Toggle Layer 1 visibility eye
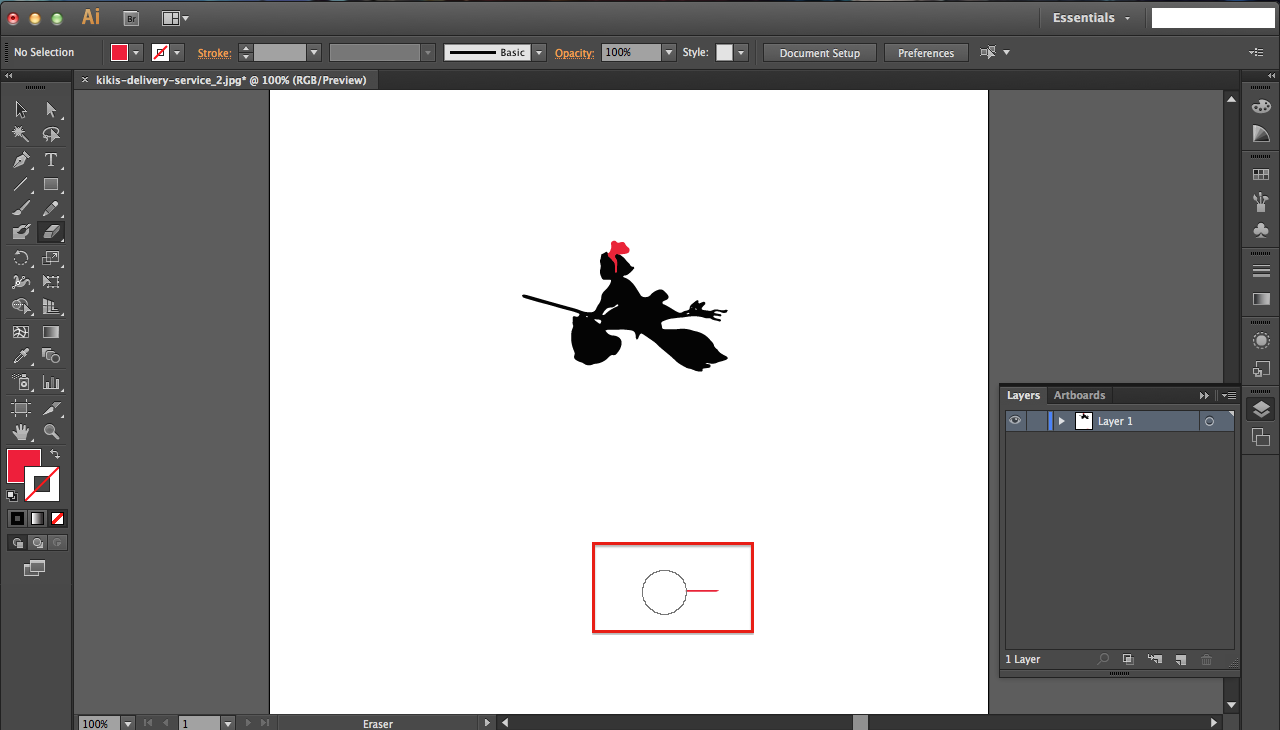The height and width of the screenshot is (730, 1280). pyautogui.click(x=1015, y=421)
